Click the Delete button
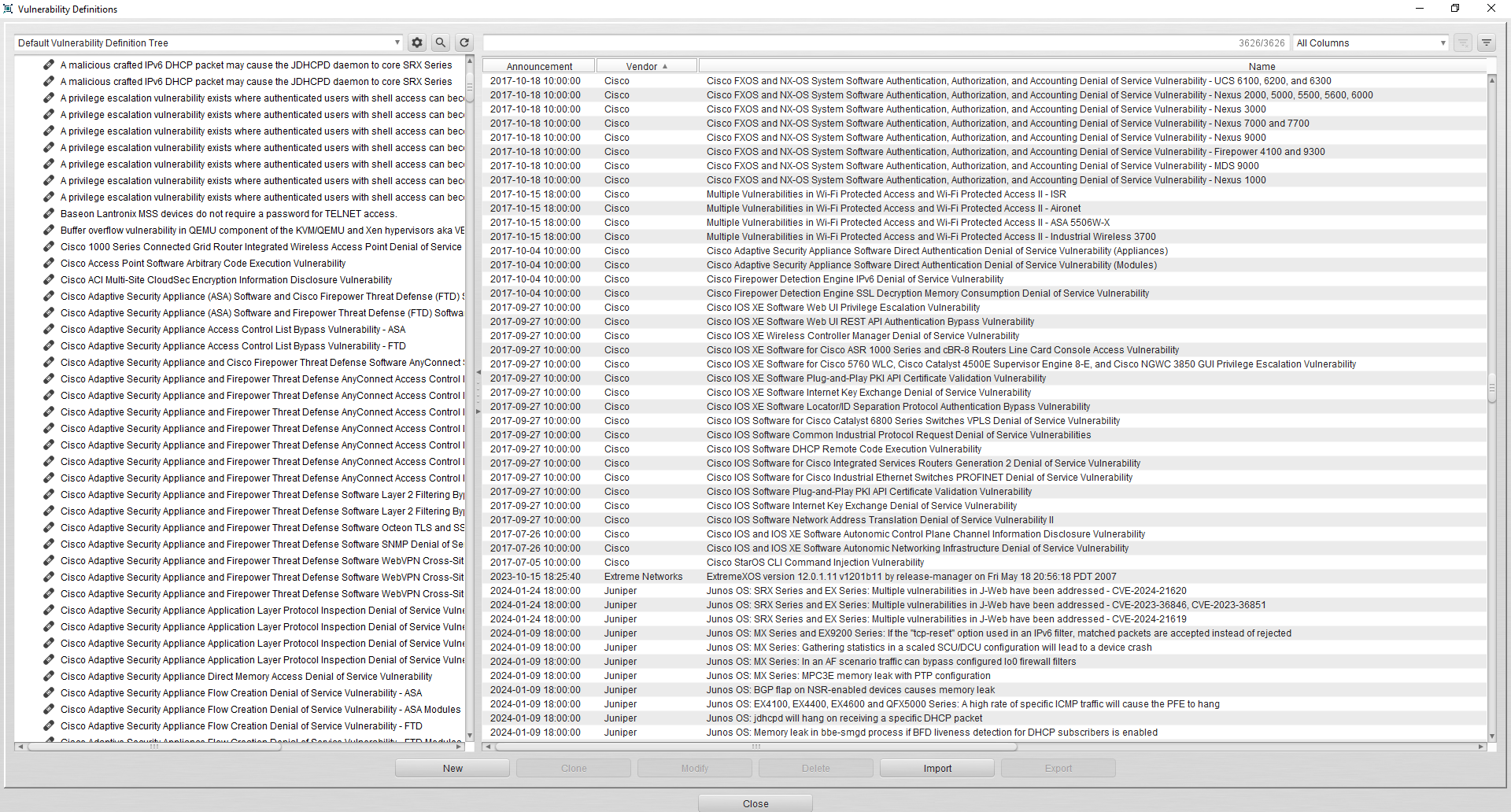The width and height of the screenshot is (1511, 812). [816, 768]
